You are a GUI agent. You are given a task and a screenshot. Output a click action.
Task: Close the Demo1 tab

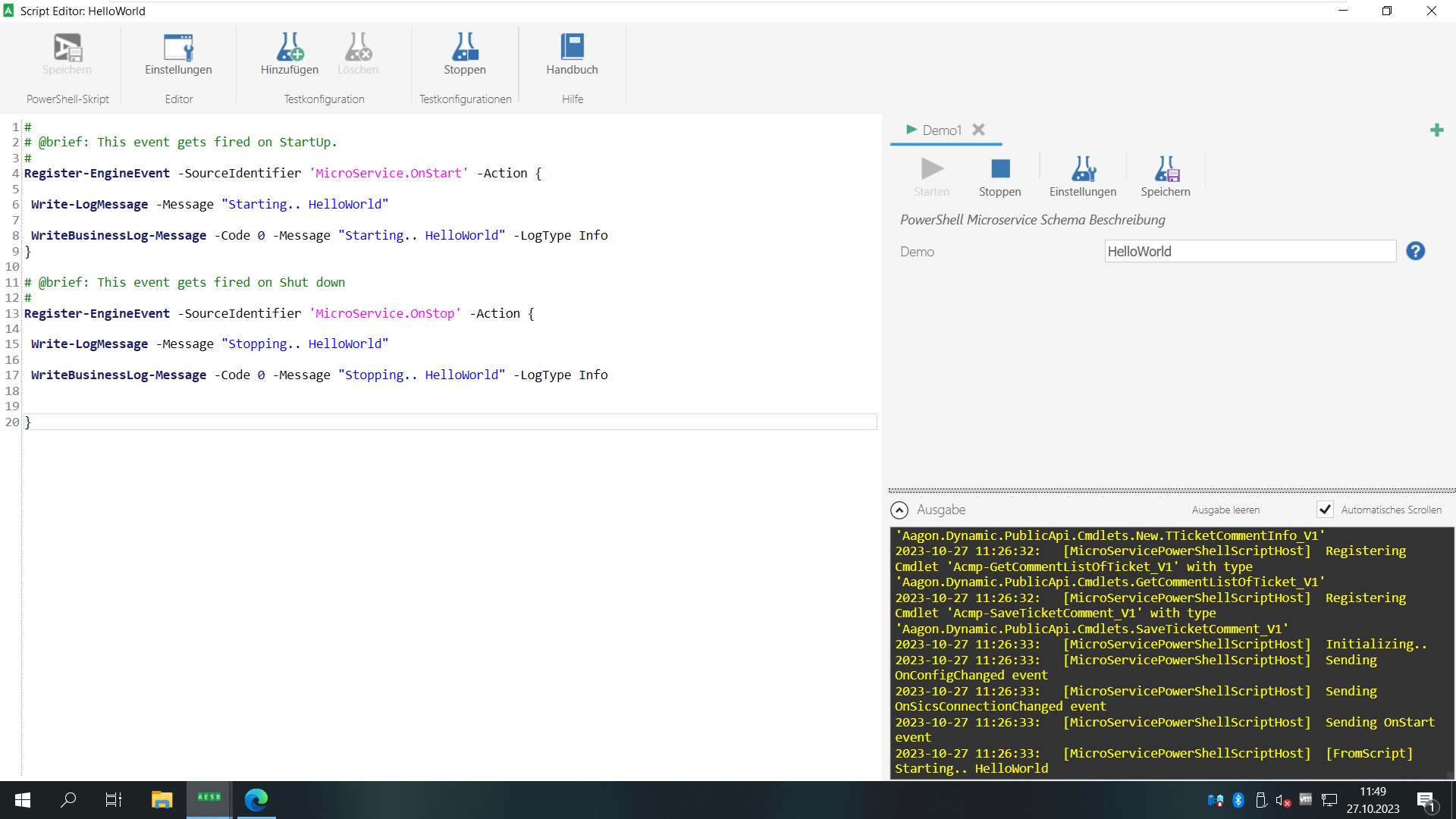[978, 130]
